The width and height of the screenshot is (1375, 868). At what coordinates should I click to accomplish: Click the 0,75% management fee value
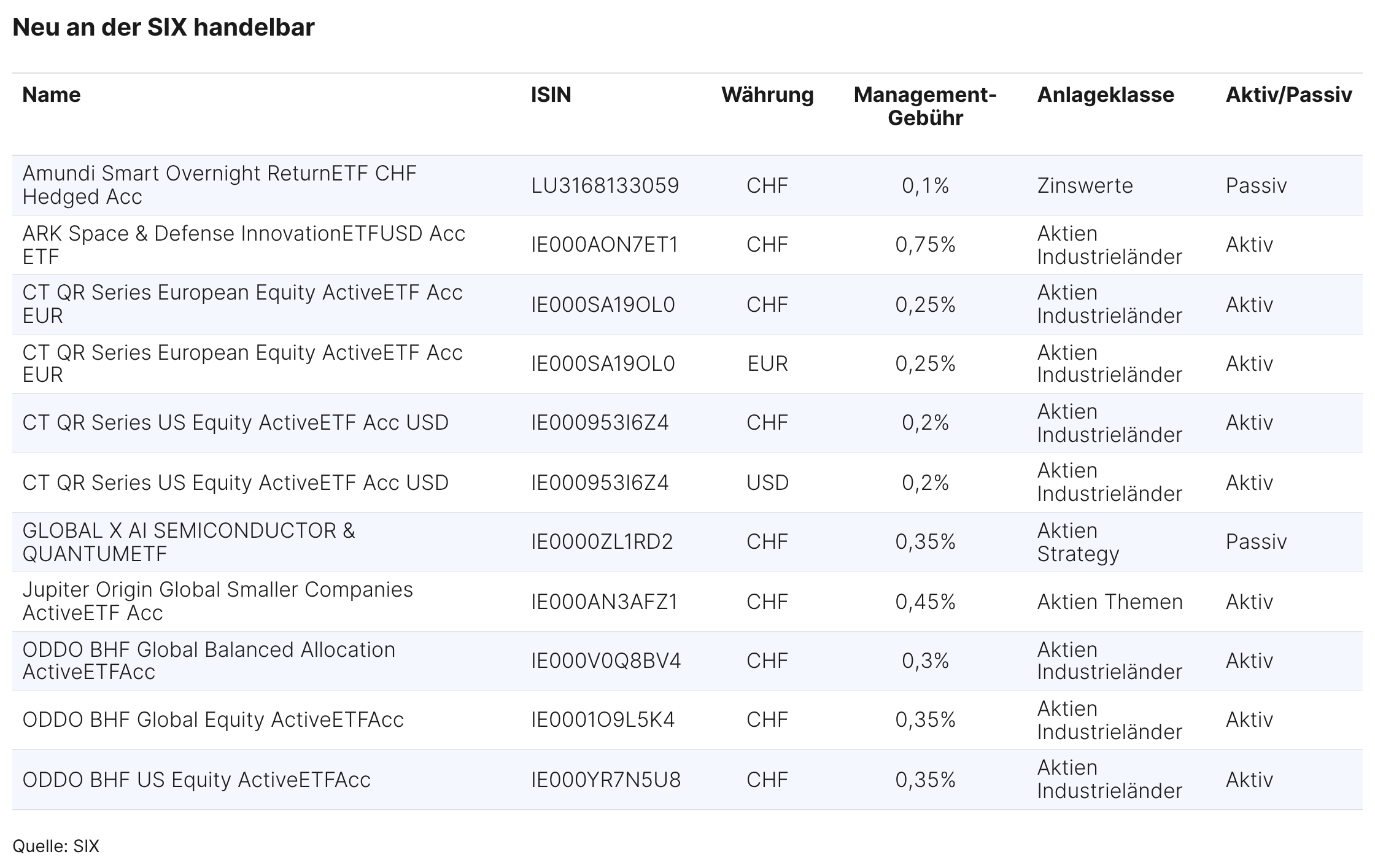click(925, 245)
